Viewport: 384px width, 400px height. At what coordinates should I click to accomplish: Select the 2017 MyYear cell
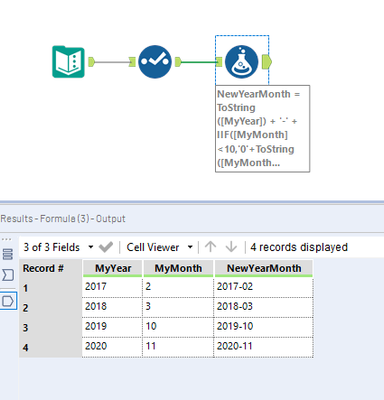pyautogui.click(x=112, y=287)
